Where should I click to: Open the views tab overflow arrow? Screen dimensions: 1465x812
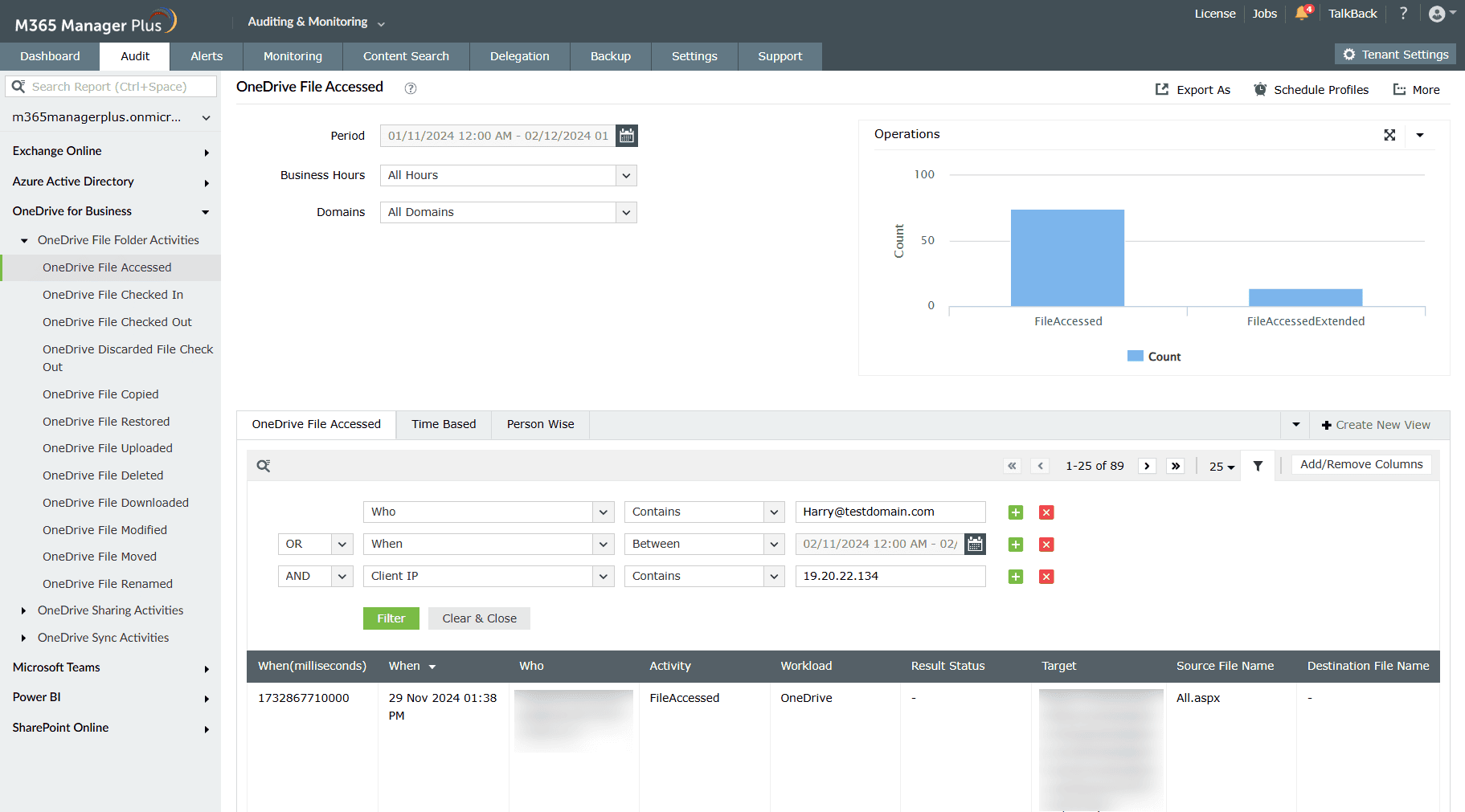[x=1295, y=425]
